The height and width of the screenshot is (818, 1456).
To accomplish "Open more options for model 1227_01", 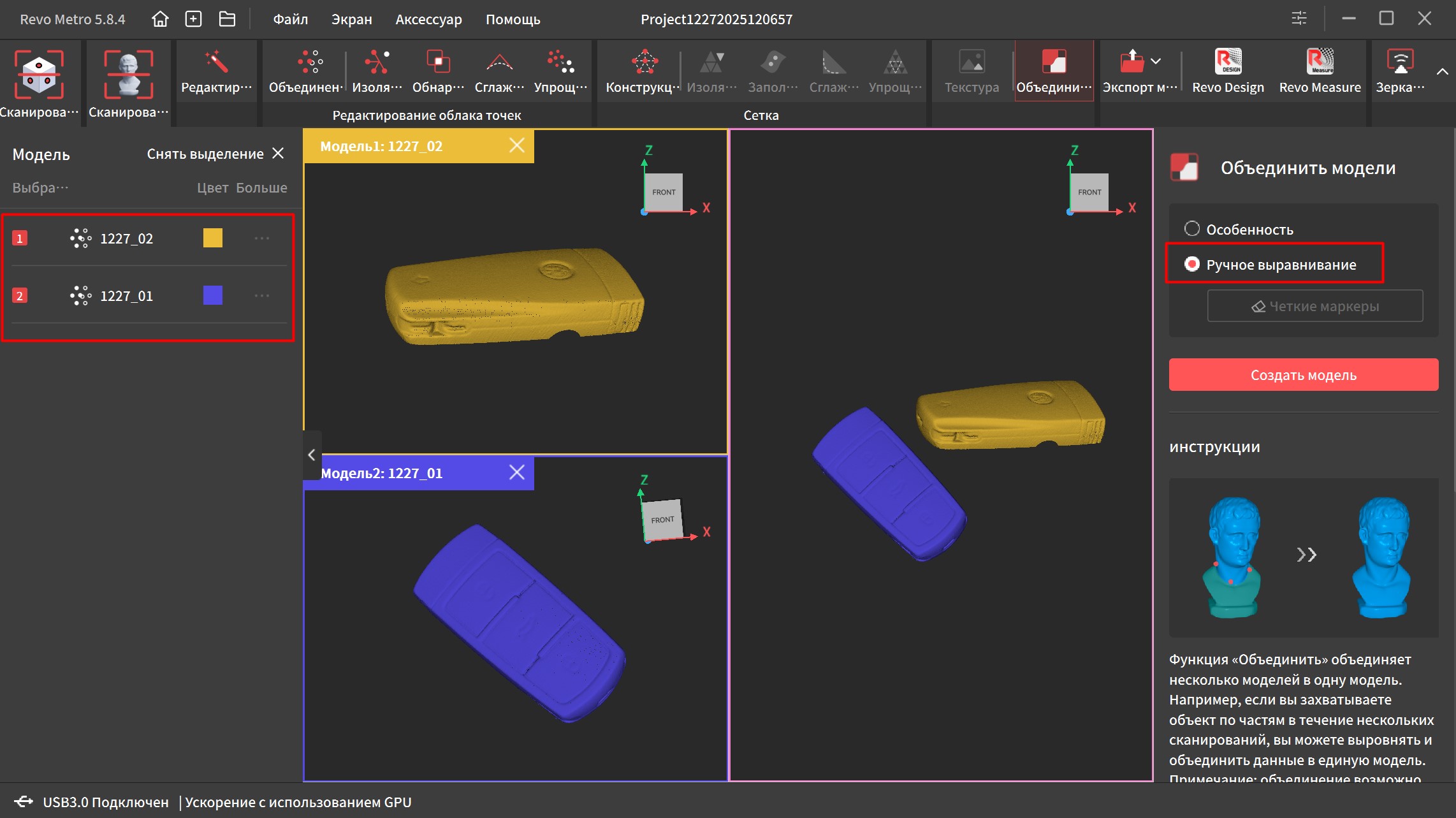I will (262, 296).
